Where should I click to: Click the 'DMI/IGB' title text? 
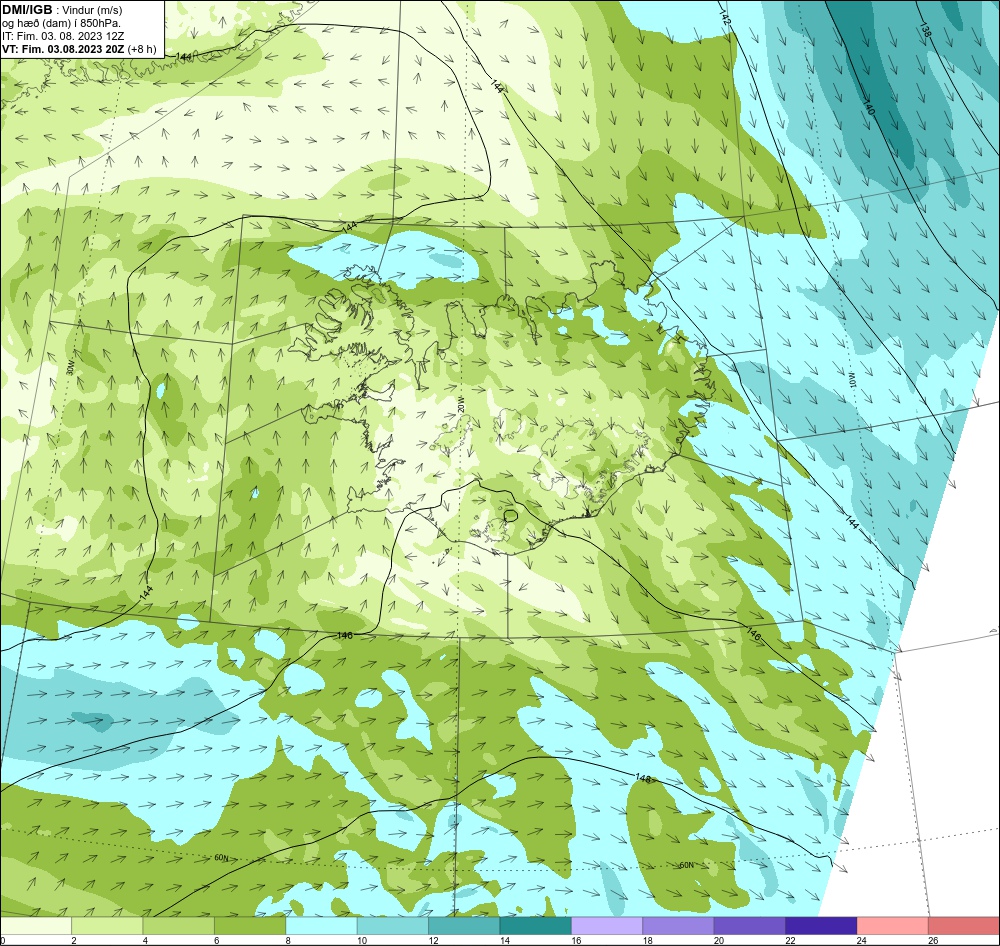pyautogui.click(x=27, y=10)
